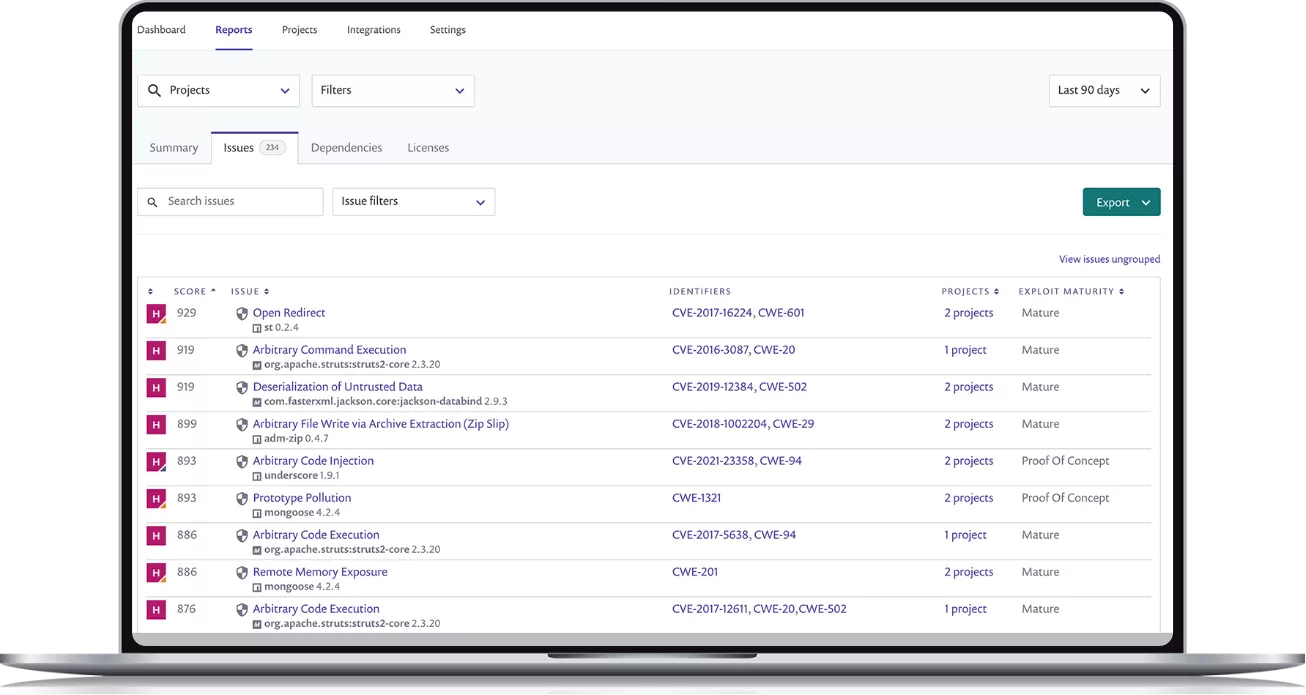Sort table by Projects column header
Image resolution: width=1306 pixels, height=695 pixels.
969,292
